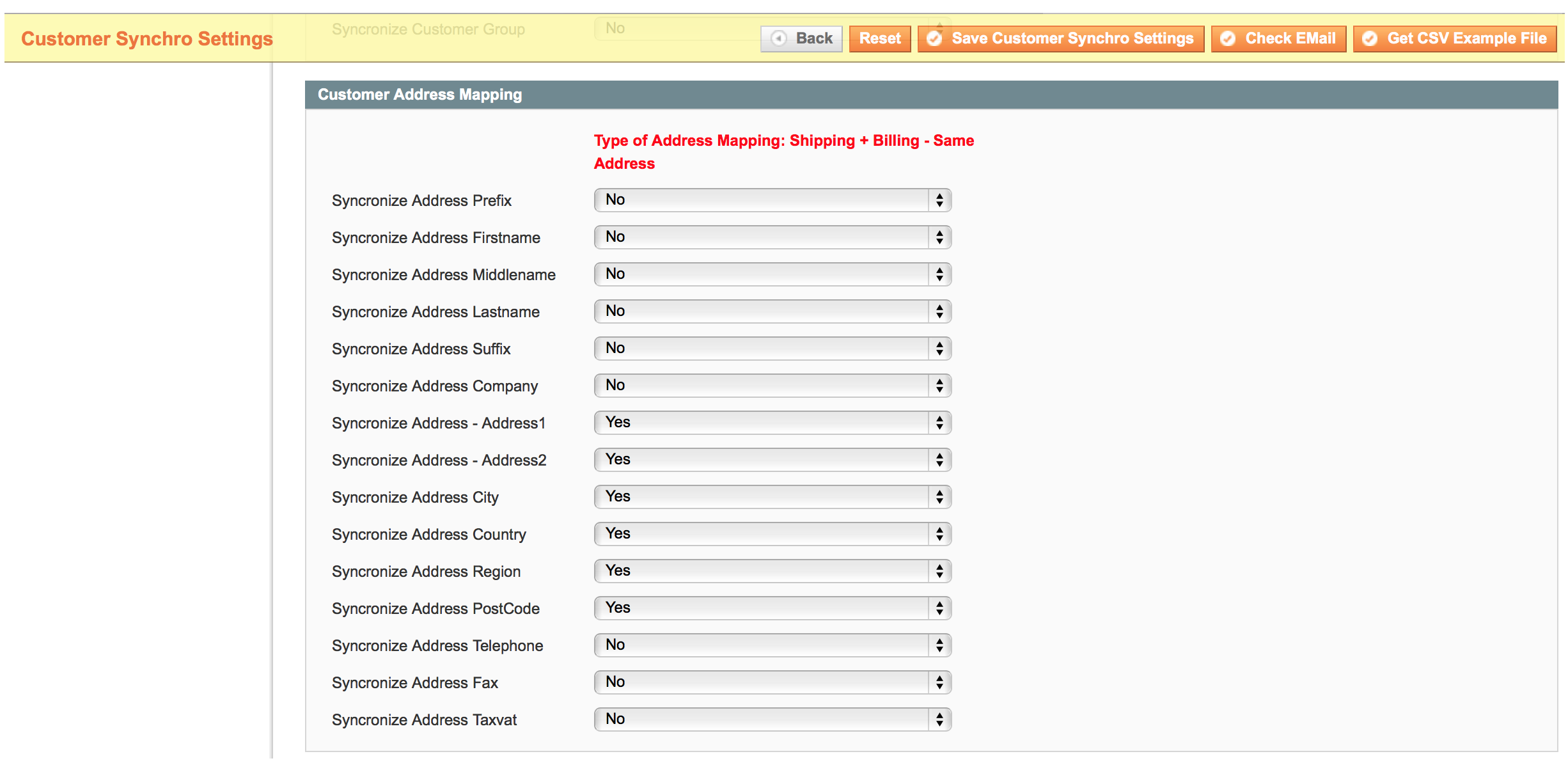The image size is (1568, 770).
Task: Click the Syncronize Address PostCode label
Action: pos(435,609)
